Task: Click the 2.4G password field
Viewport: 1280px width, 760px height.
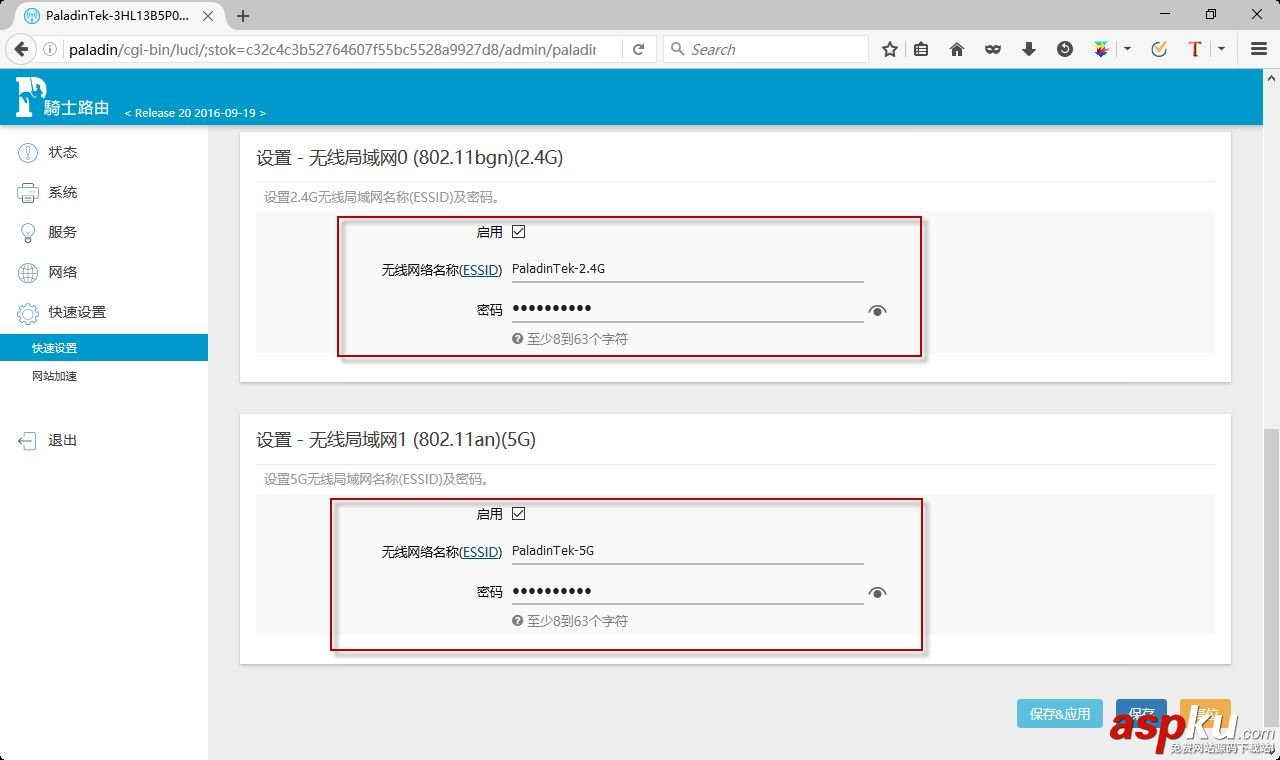Action: click(687, 309)
